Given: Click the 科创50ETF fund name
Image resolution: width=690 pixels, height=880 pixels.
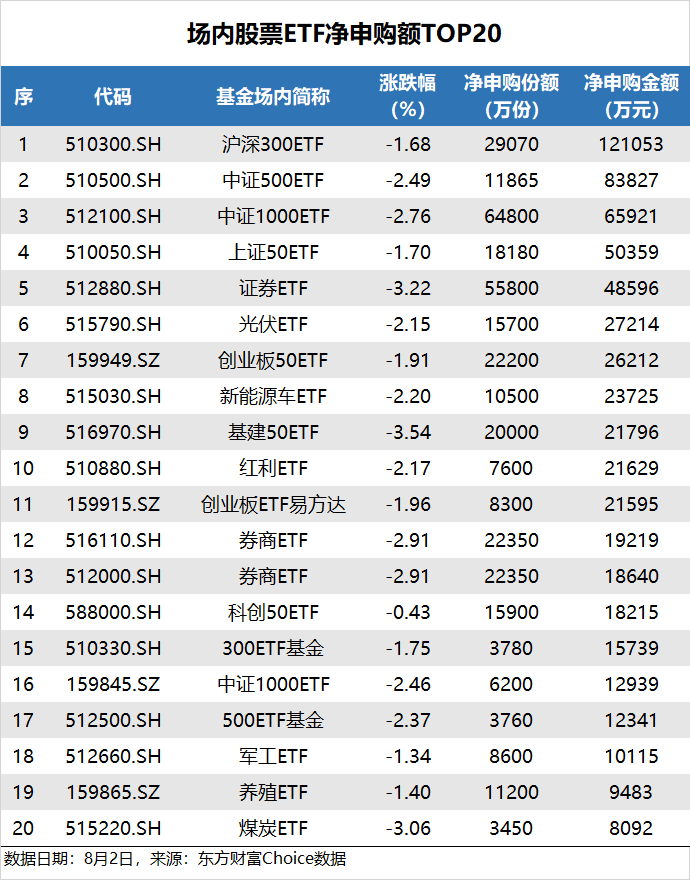Looking at the screenshot, I should pos(273,612).
